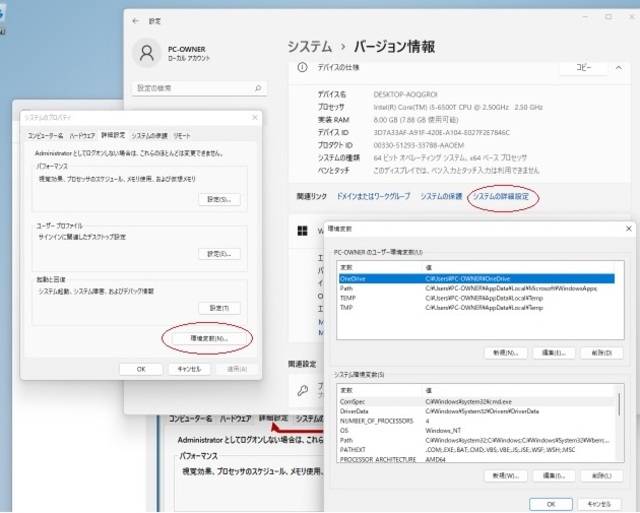
Task: Select OneDrive user variable row
Action: pyautogui.click(x=476, y=279)
